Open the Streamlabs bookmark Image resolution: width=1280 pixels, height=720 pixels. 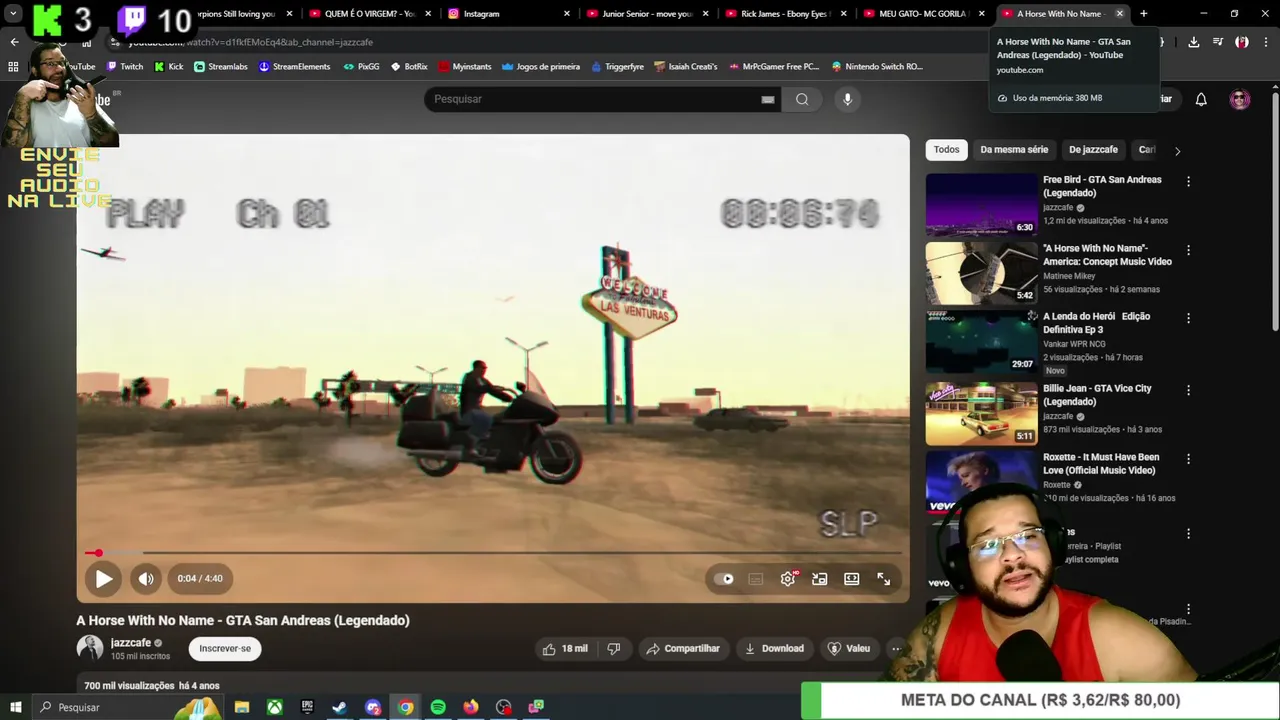[221, 67]
